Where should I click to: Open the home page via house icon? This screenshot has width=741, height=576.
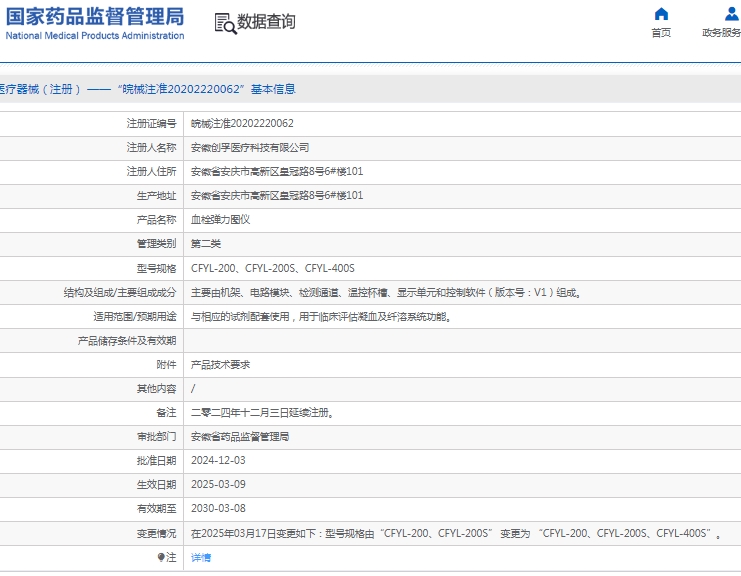coord(661,14)
